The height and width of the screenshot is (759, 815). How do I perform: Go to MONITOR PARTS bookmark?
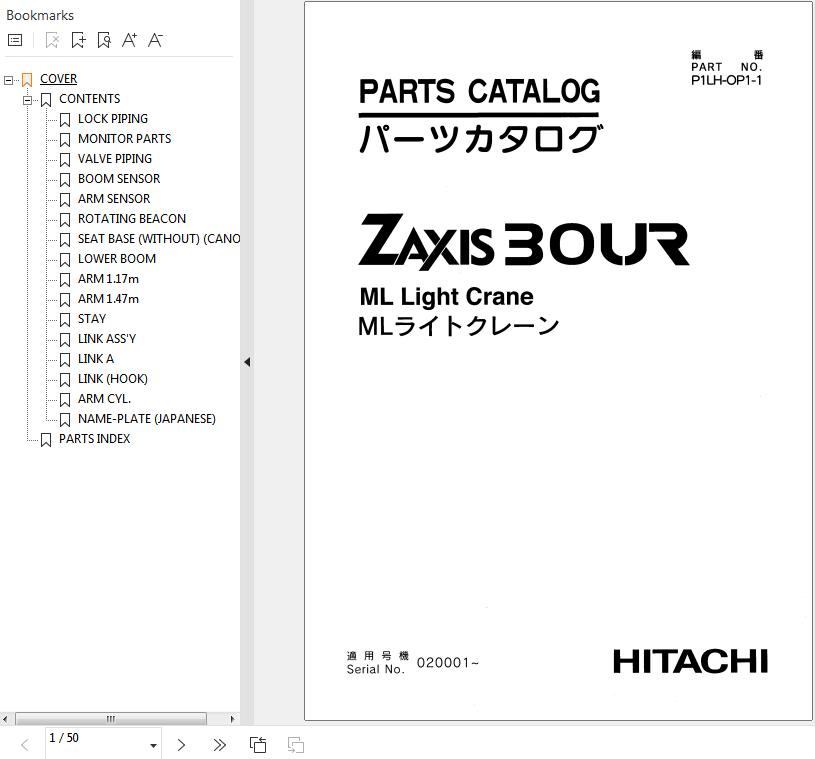pyautogui.click(x=124, y=139)
